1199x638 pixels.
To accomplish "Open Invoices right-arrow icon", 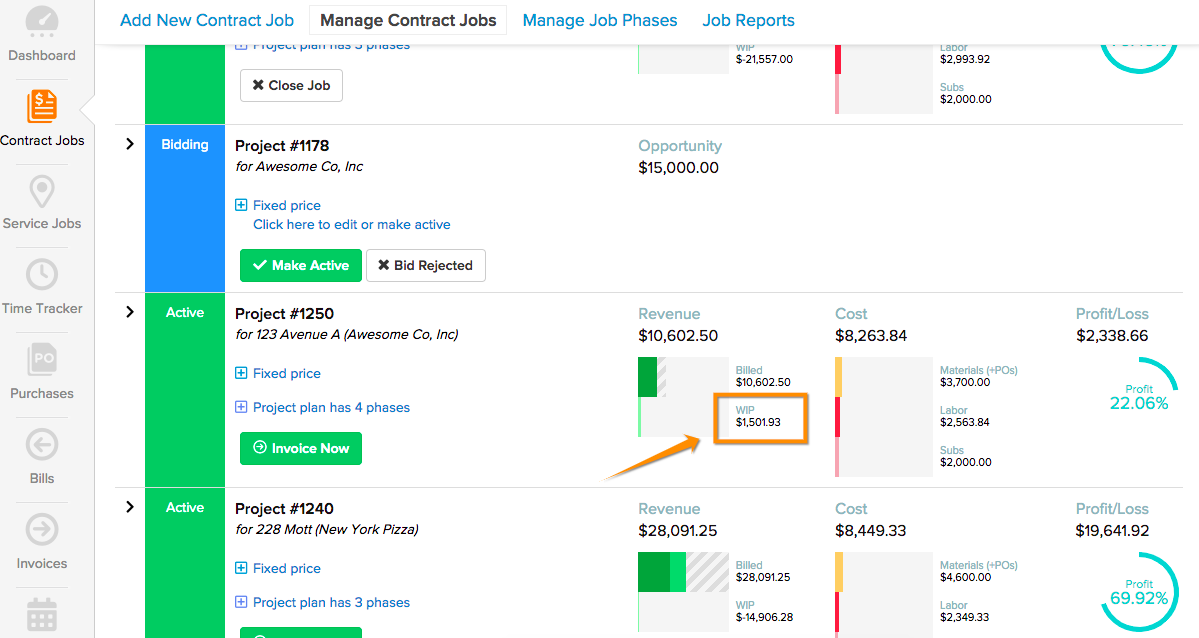I will (x=42, y=529).
